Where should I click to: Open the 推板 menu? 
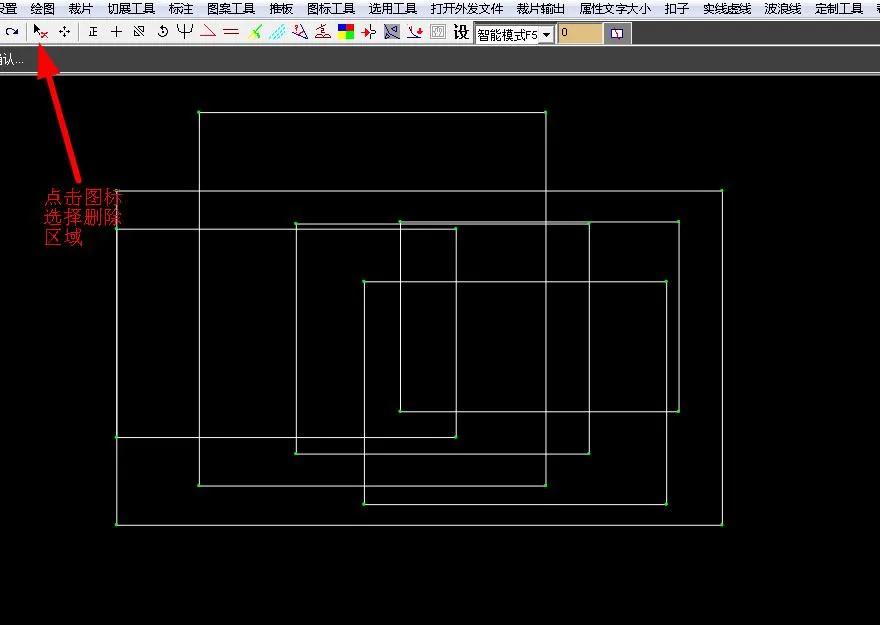pyautogui.click(x=281, y=8)
